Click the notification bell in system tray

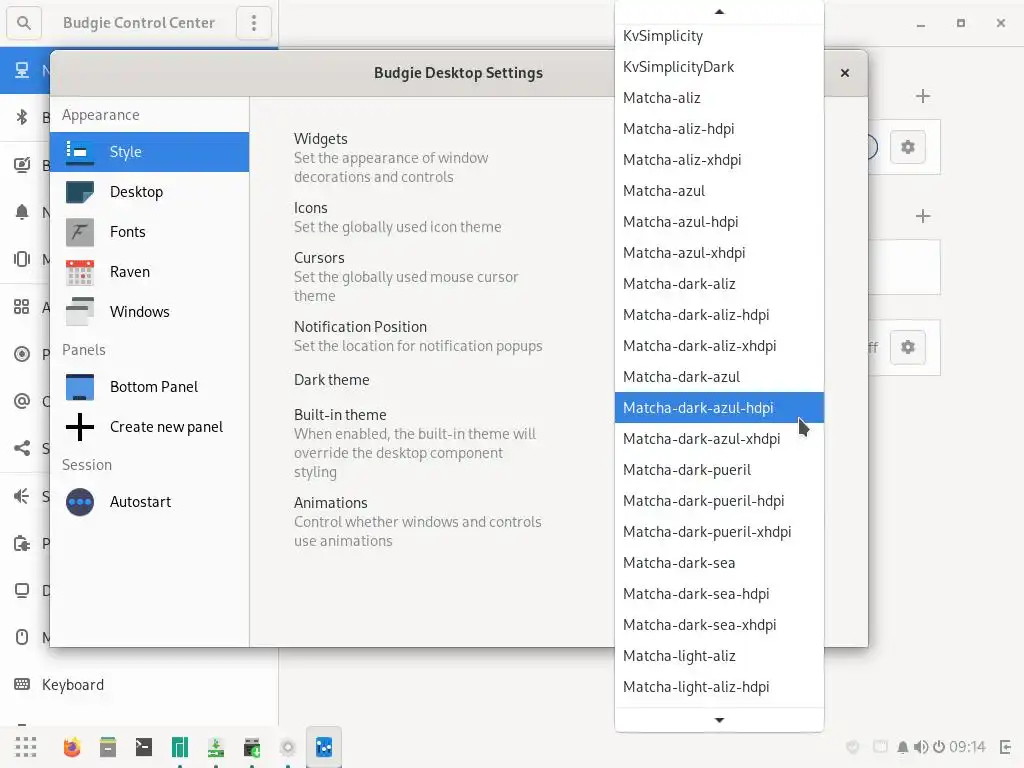click(903, 746)
